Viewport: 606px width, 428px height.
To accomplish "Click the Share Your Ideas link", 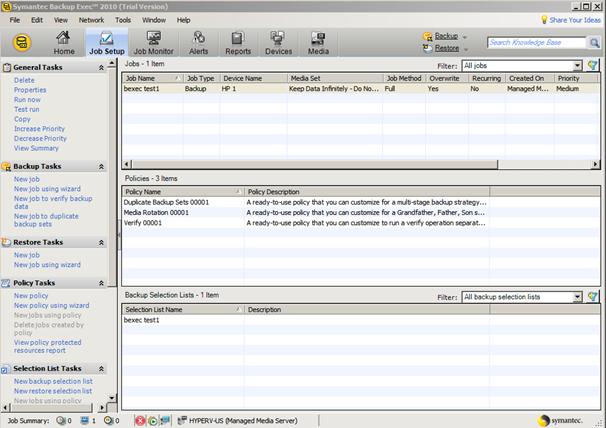I will click(x=575, y=20).
